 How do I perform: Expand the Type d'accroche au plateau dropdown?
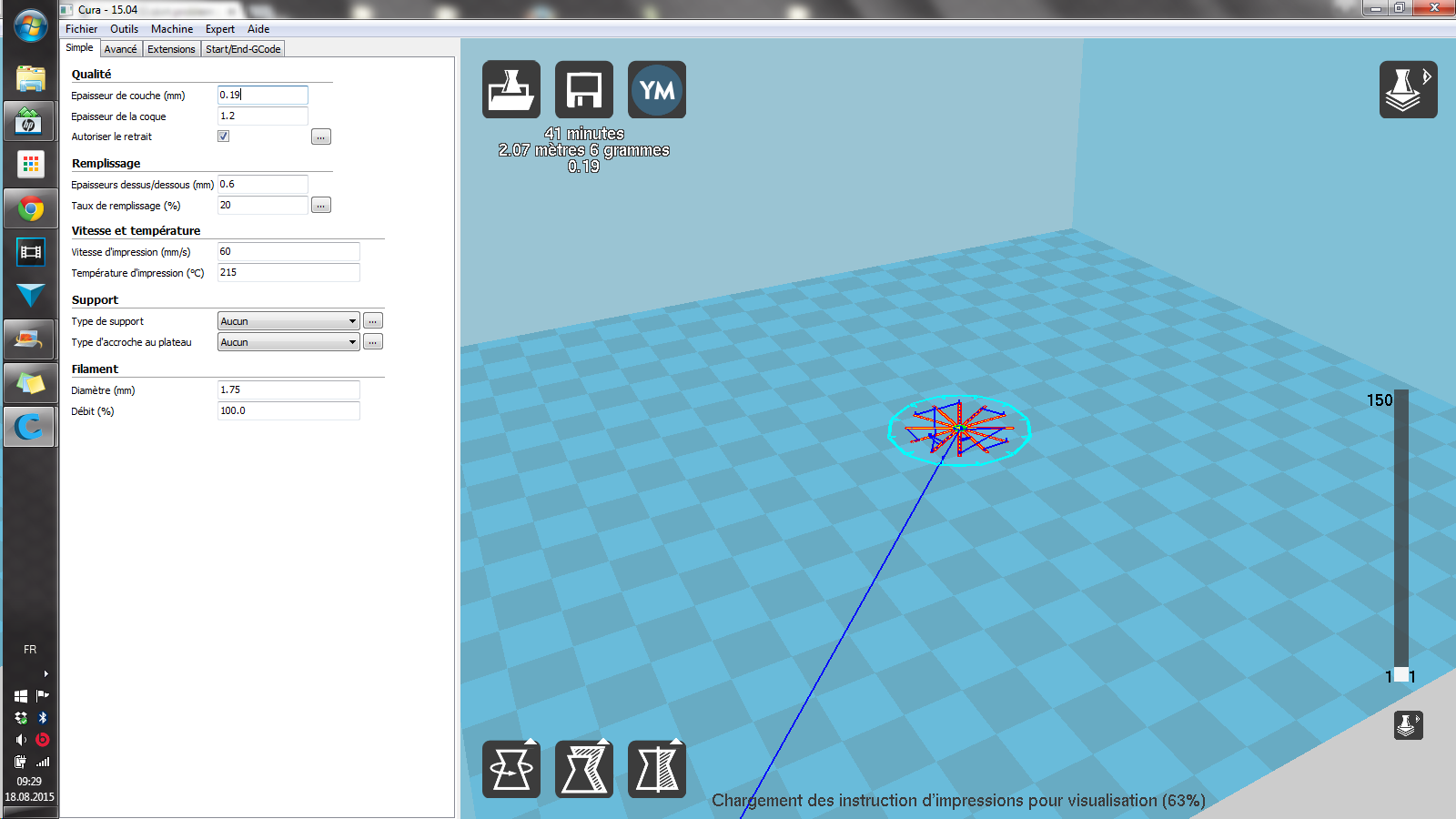(288, 342)
